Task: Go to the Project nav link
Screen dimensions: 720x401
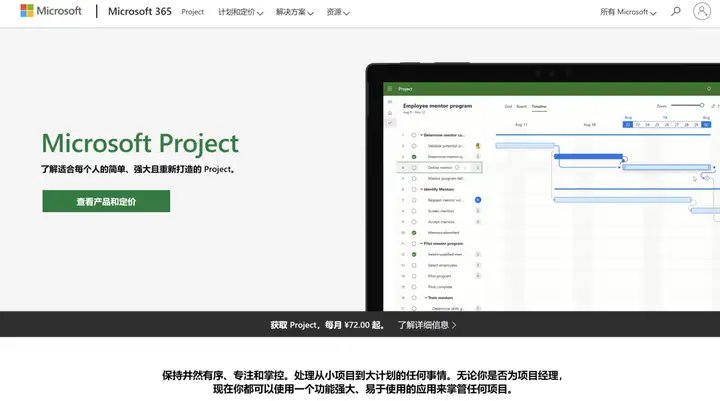Action: 192,12
